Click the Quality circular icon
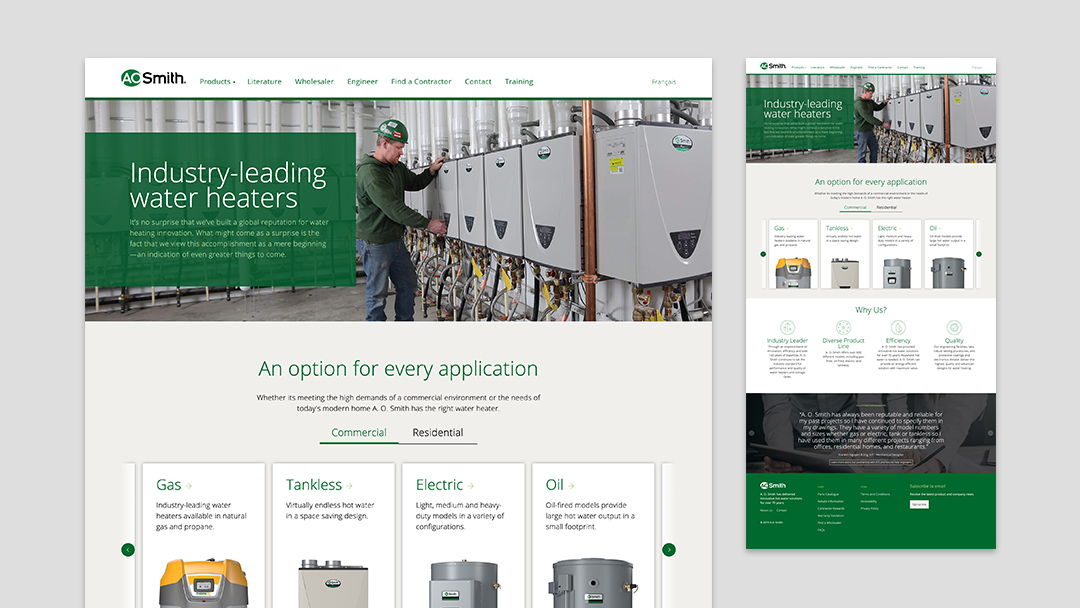 (954, 327)
